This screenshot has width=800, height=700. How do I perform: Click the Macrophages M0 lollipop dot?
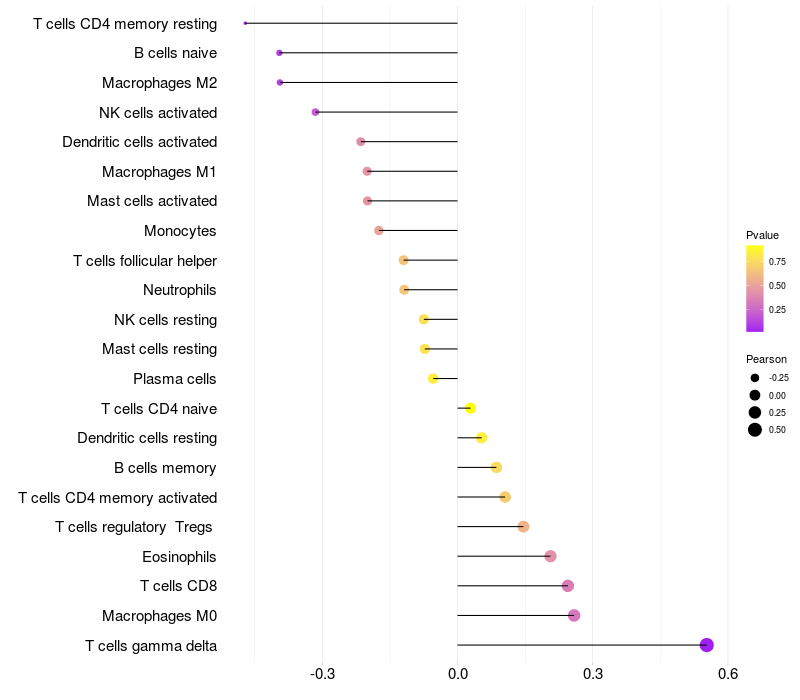tap(574, 615)
